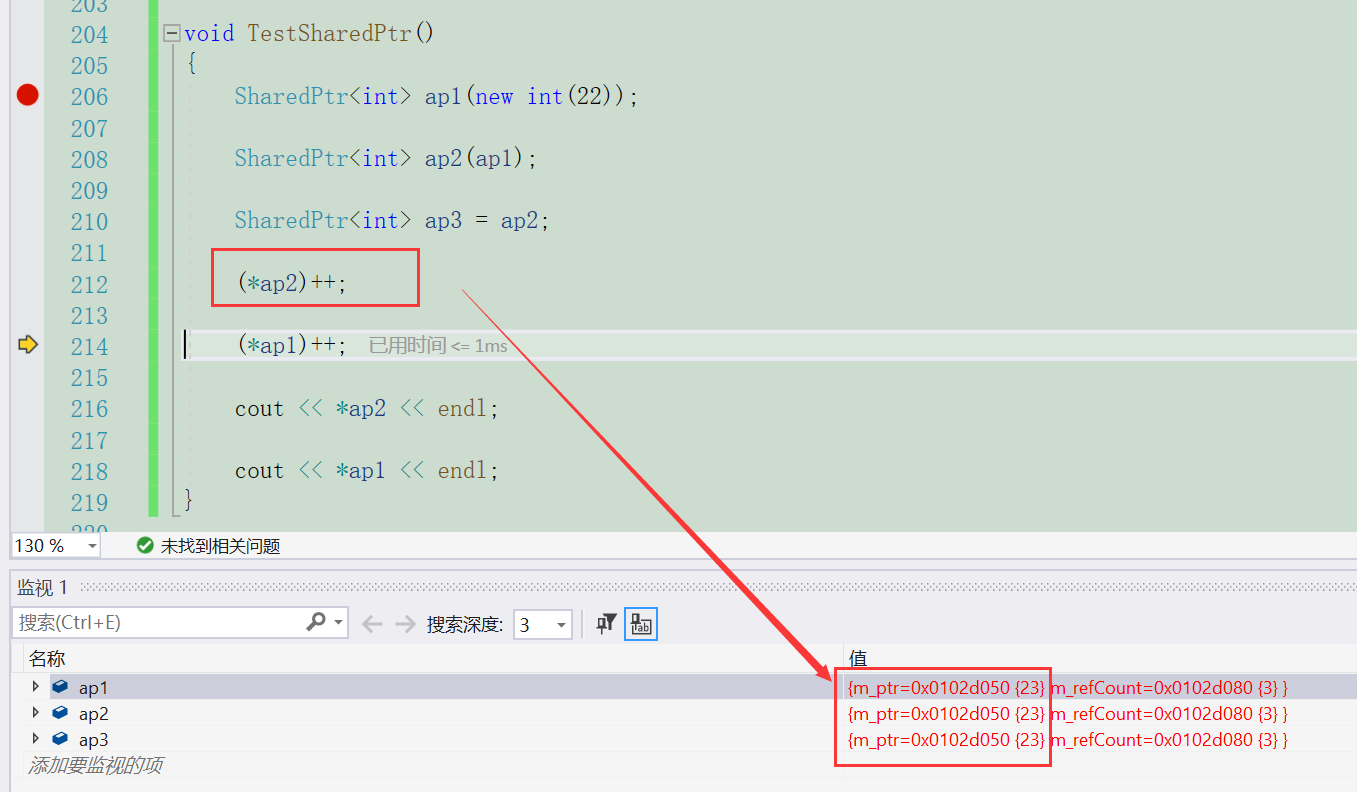
Task: Click the 已用时间 <= 1ms perf tip
Action: pos(438,346)
